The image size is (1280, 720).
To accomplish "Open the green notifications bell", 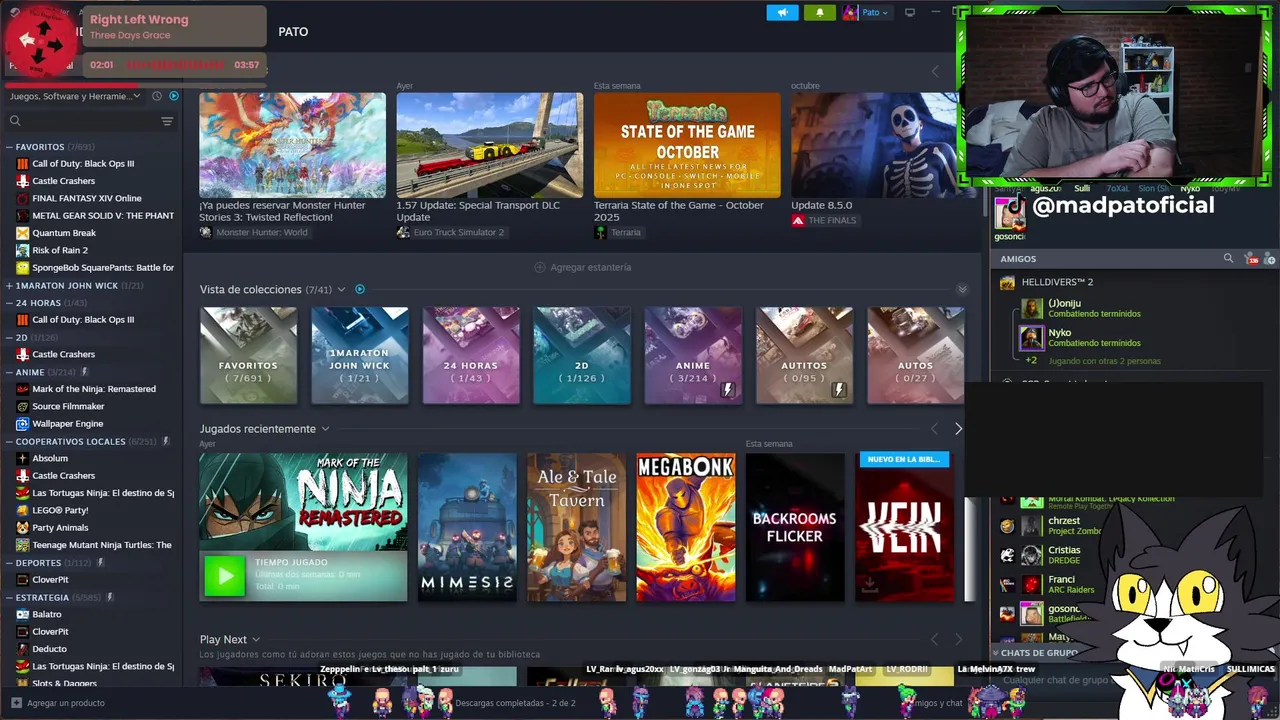I will coord(820,13).
